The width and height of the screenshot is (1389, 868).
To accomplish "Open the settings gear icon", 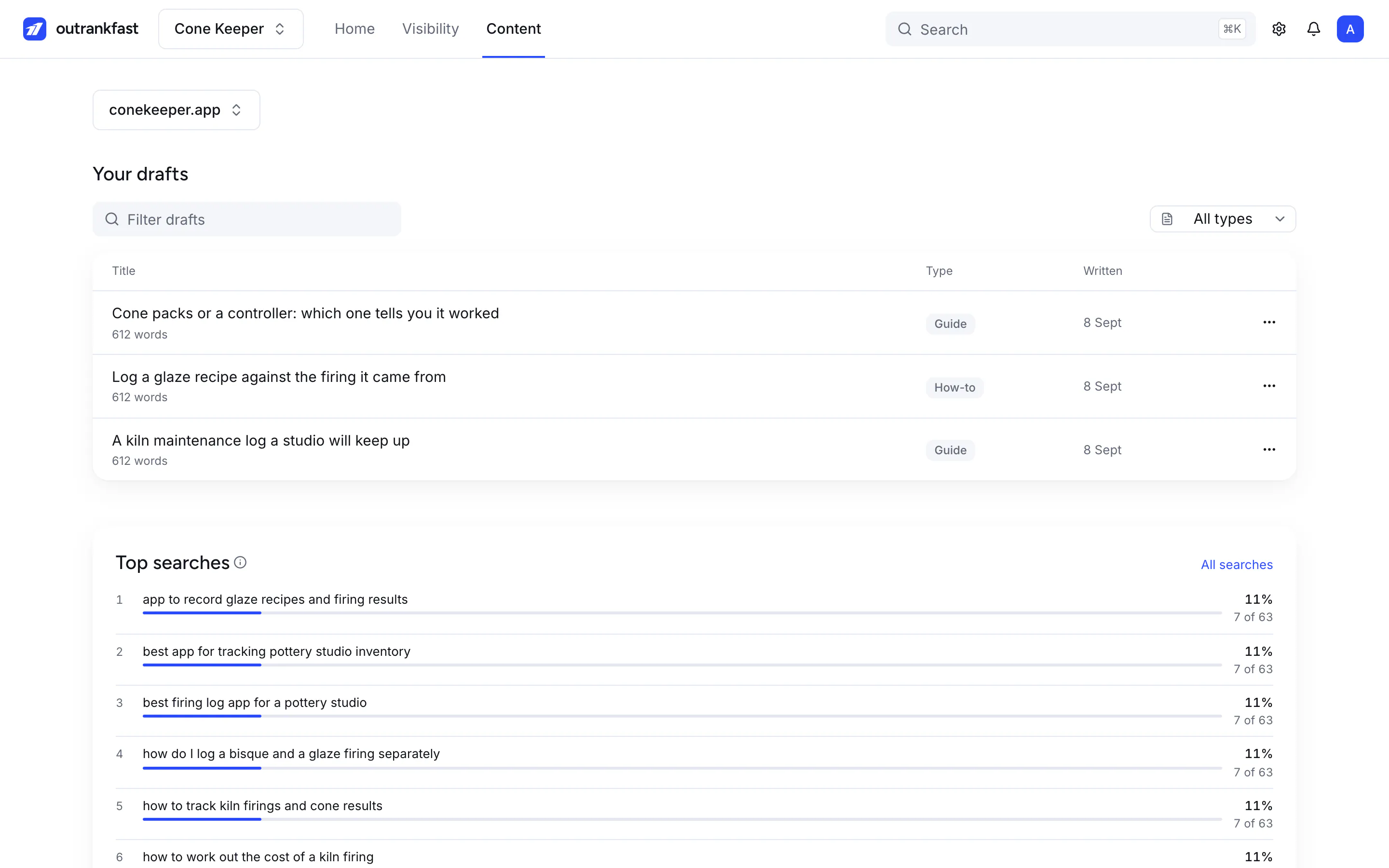I will pyautogui.click(x=1278, y=29).
